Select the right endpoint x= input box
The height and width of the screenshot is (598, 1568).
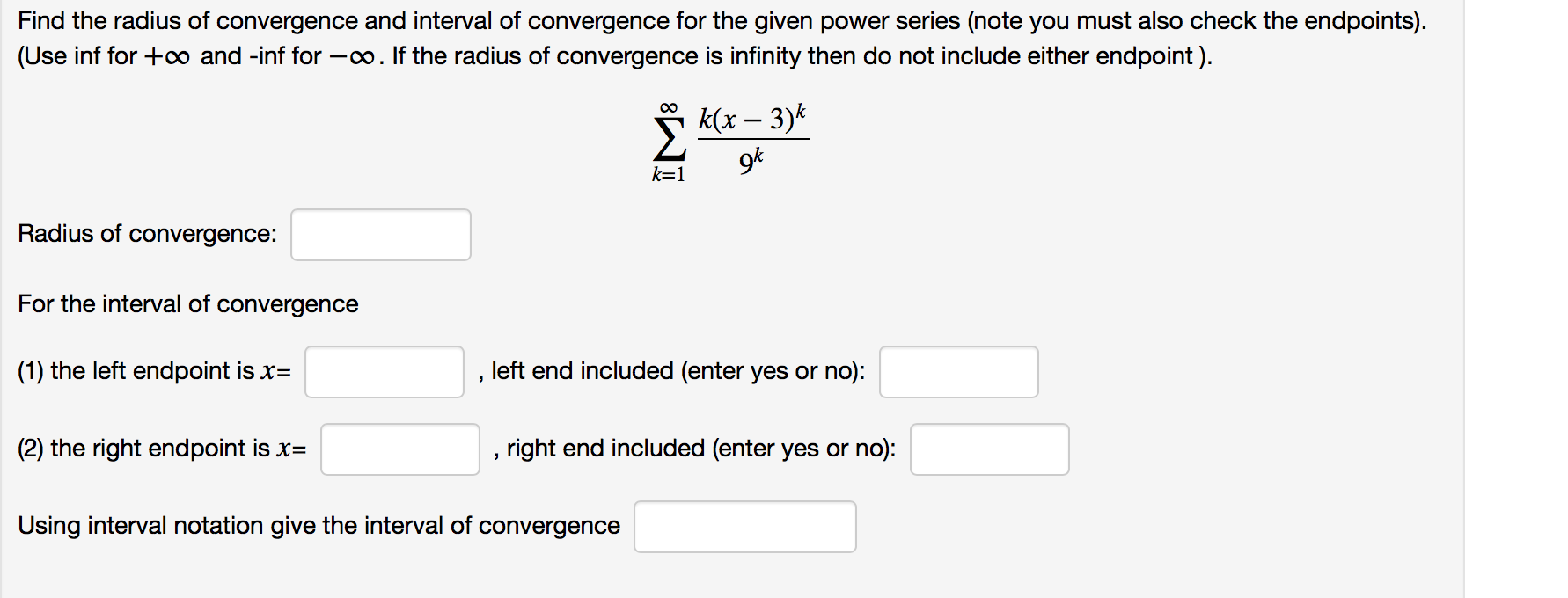coord(399,449)
